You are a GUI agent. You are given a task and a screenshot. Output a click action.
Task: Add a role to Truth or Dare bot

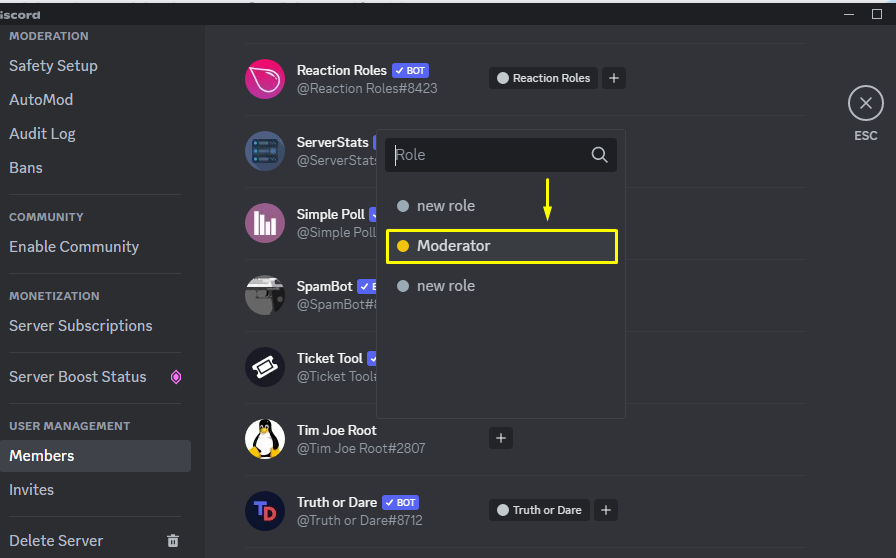(606, 510)
